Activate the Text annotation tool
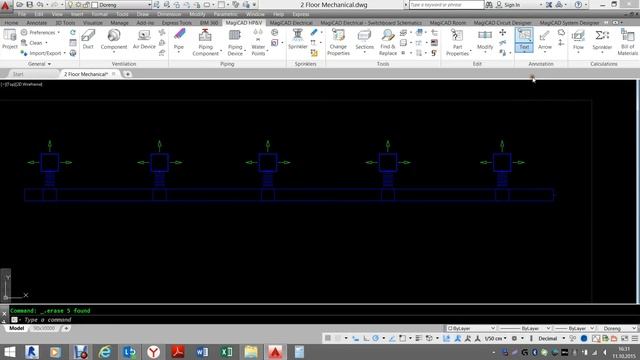 click(x=524, y=40)
